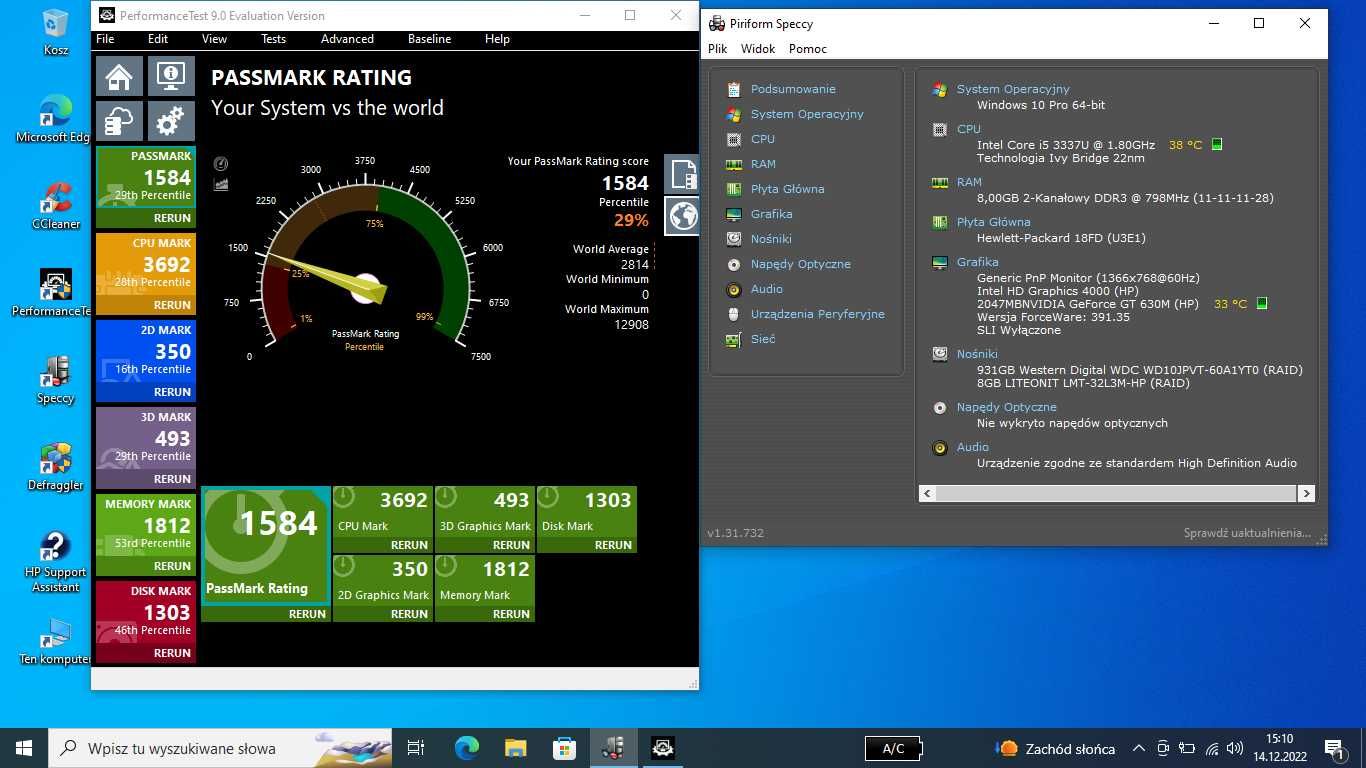The width and height of the screenshot is (1366, 768).
Task: Open HP Support Assistant desktop icon
Action: (56, 562)
